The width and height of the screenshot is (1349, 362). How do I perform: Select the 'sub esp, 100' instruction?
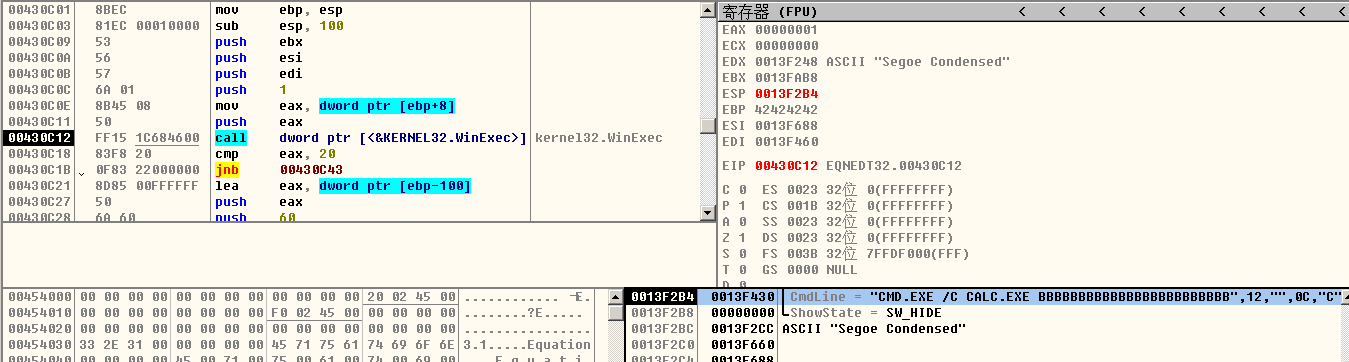279,25
